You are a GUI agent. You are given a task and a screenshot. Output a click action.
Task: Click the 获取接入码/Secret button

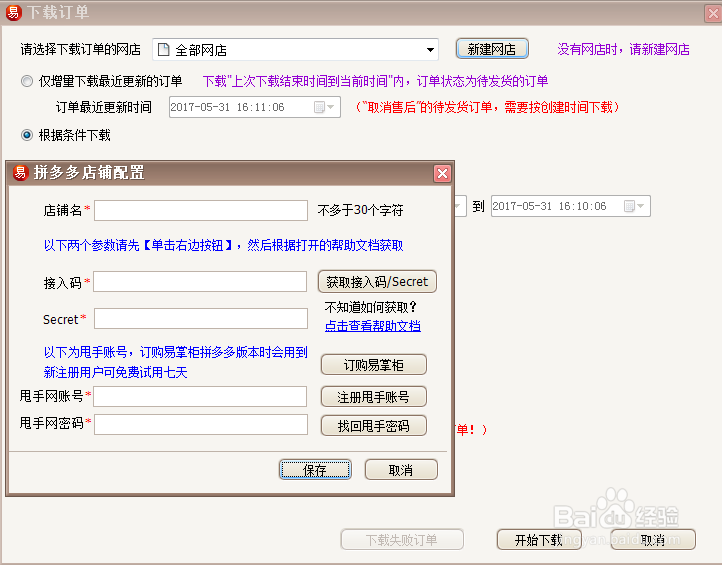(x=377, y=281)
